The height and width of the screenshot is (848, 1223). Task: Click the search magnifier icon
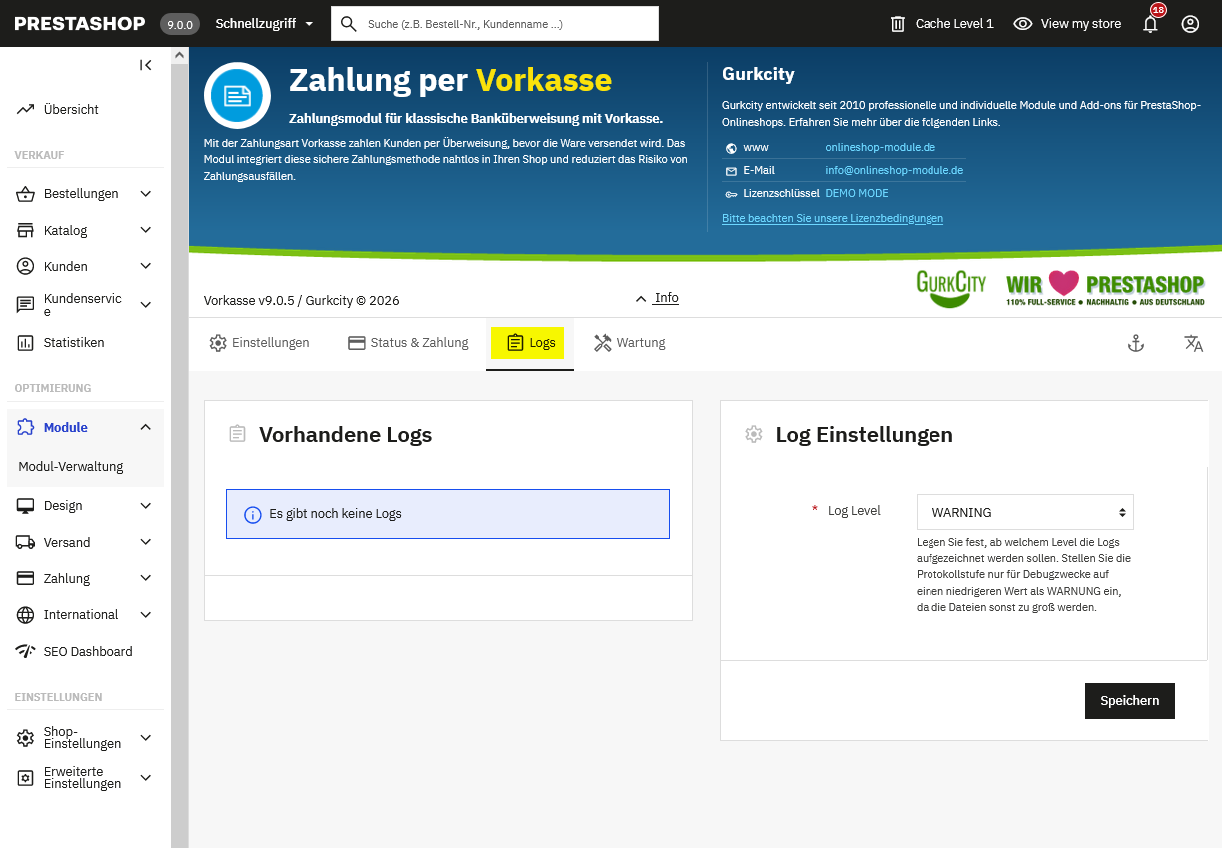pyautogui.click(x=349, y=24)
